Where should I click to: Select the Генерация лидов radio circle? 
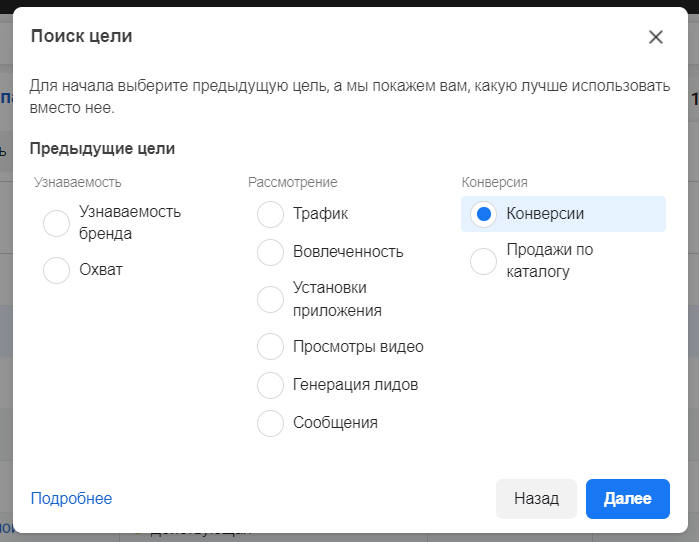click(x=271, y=385)
